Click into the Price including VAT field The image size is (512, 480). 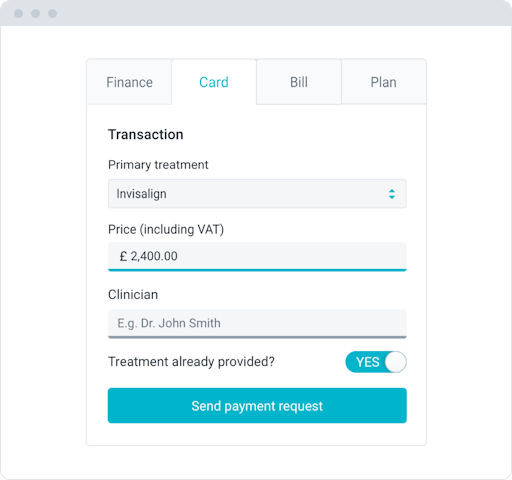tap(257, 257)
